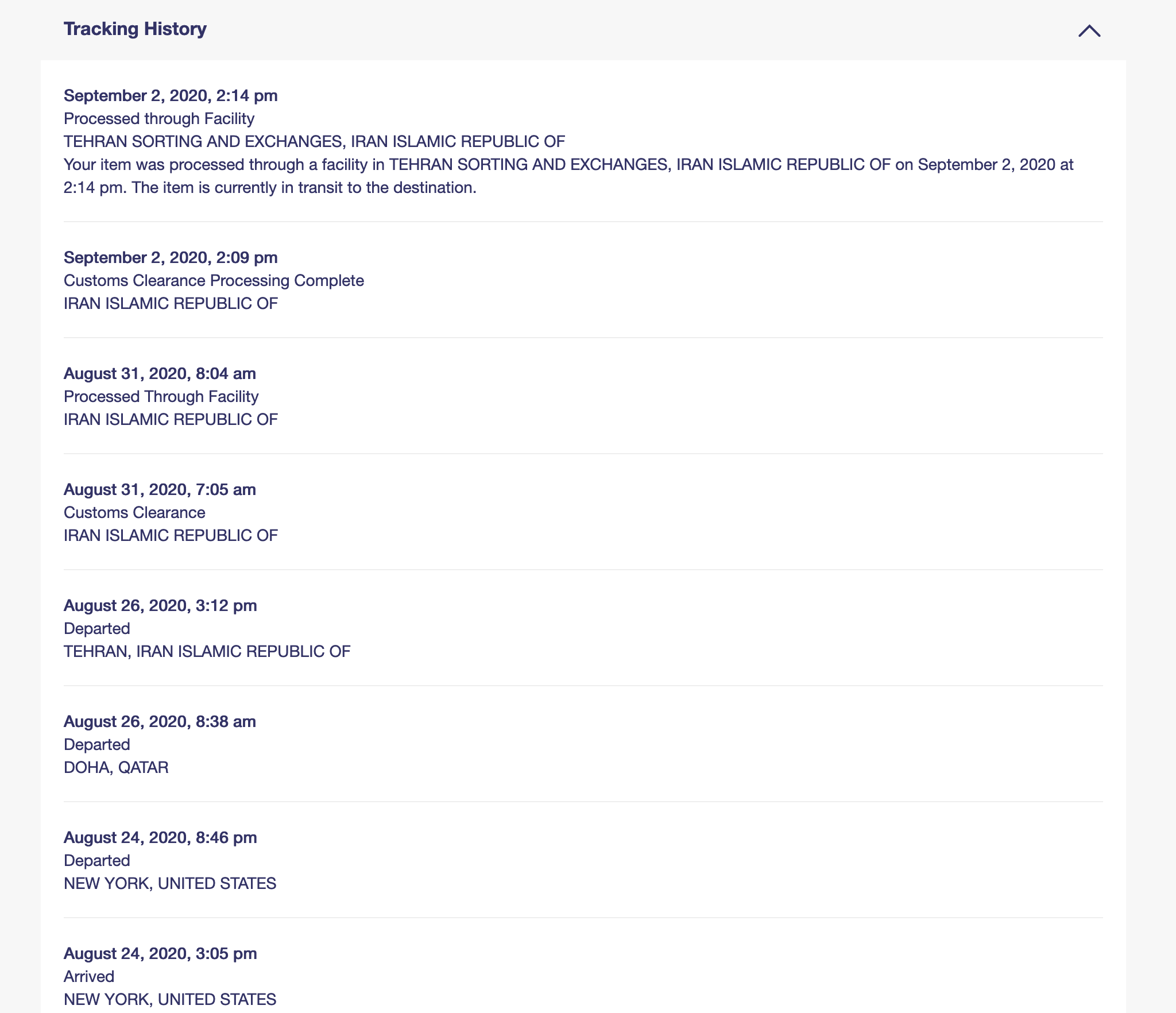
Task: Click the 'Your item was processed through a facility' description
Action: (568, 176)
